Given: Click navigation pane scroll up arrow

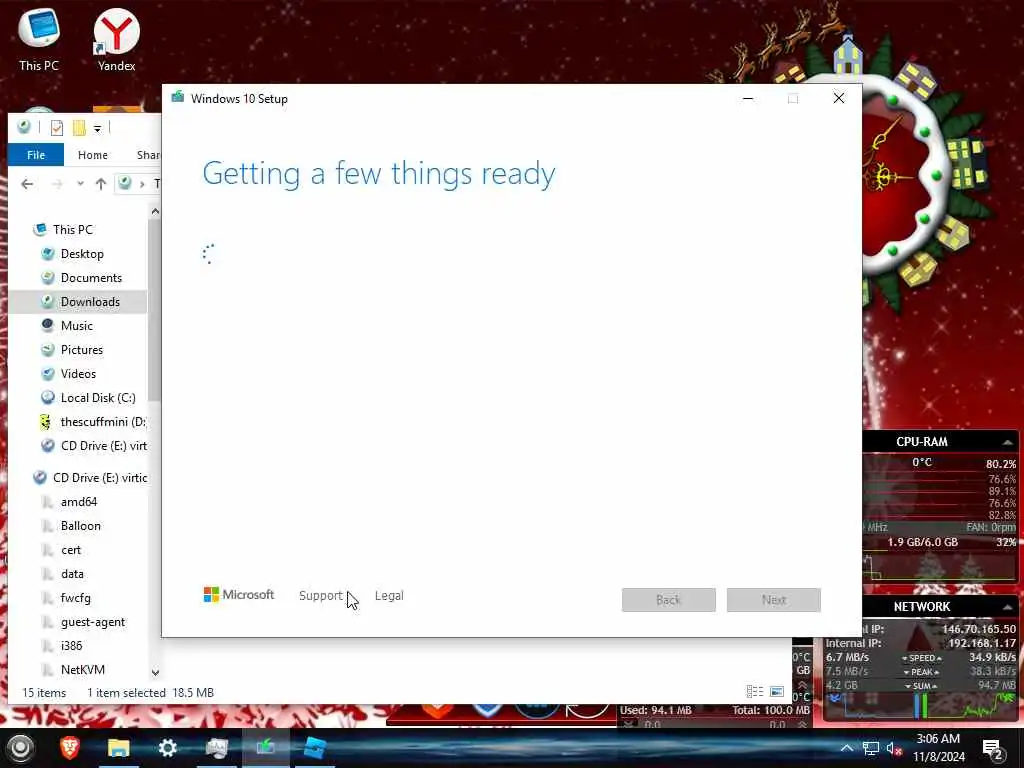Looking at the screenshot, I should (x=155, y=211).
